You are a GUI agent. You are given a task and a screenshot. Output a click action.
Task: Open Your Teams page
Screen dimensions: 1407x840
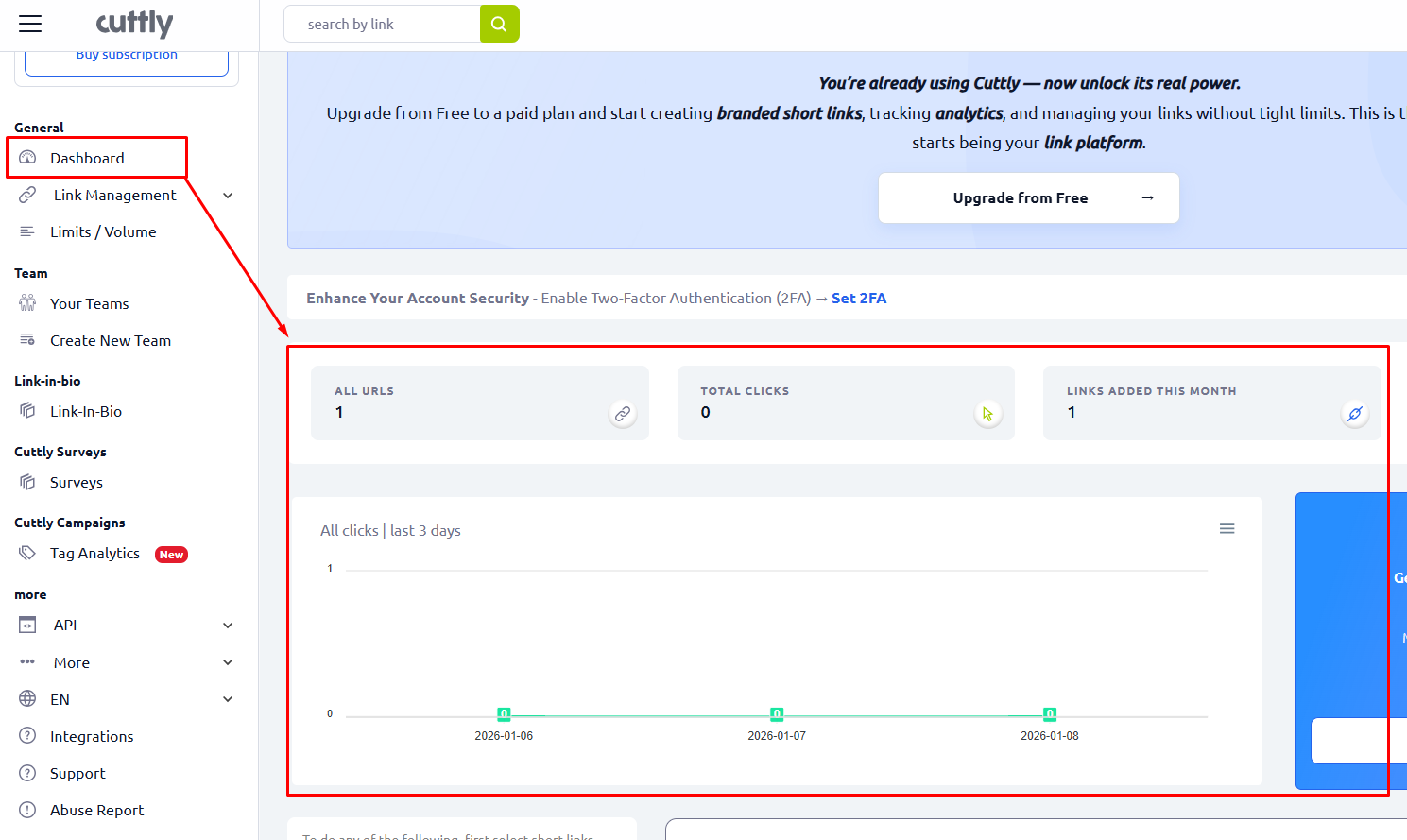(x=89, y=303)
